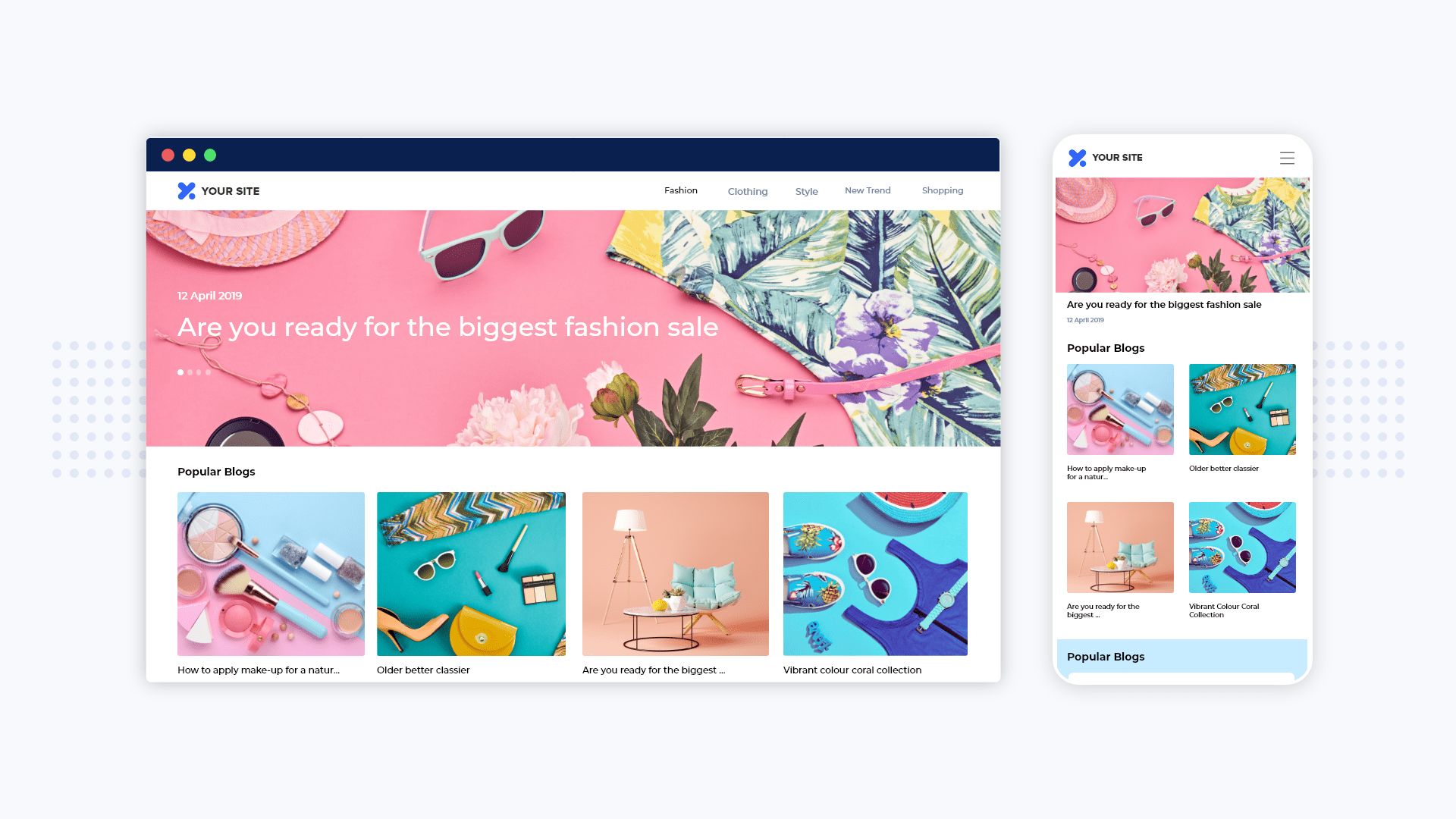Select the Style navigation tab
Screen dimensions: 1456x819
[806, 191]
